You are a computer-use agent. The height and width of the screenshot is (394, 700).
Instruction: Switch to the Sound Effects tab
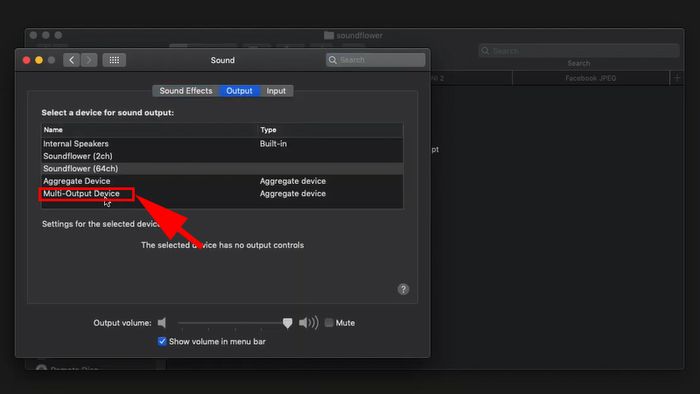coord(186,91)
